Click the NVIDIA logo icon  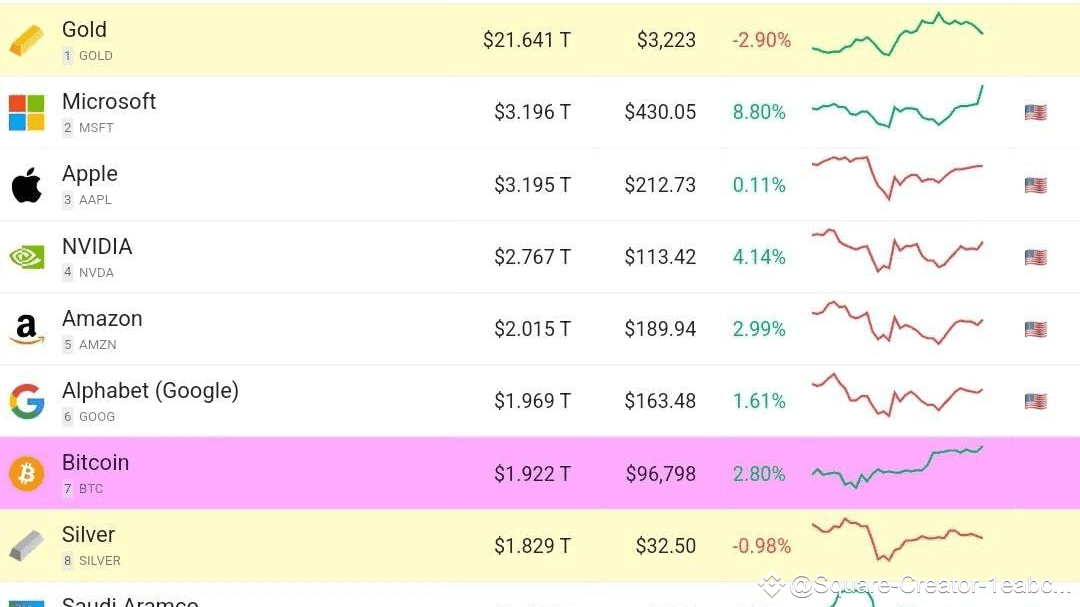pos(27,257)
